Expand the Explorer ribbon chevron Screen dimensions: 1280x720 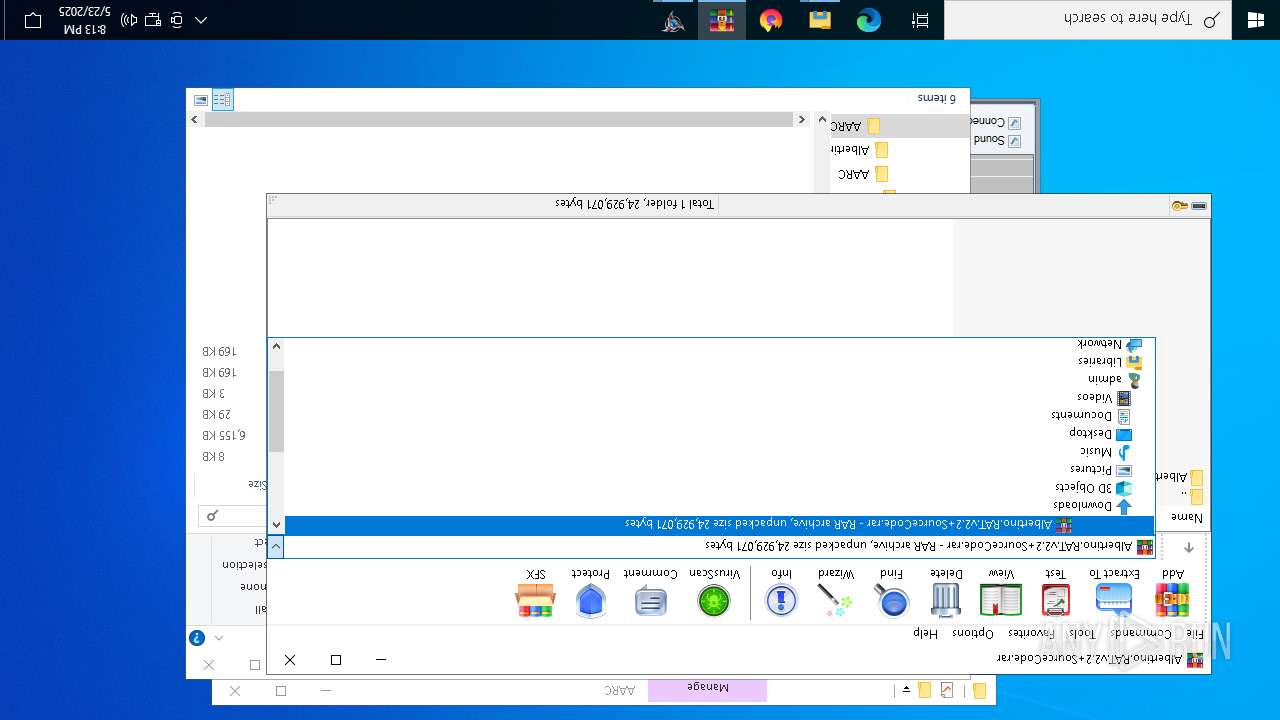219,638
